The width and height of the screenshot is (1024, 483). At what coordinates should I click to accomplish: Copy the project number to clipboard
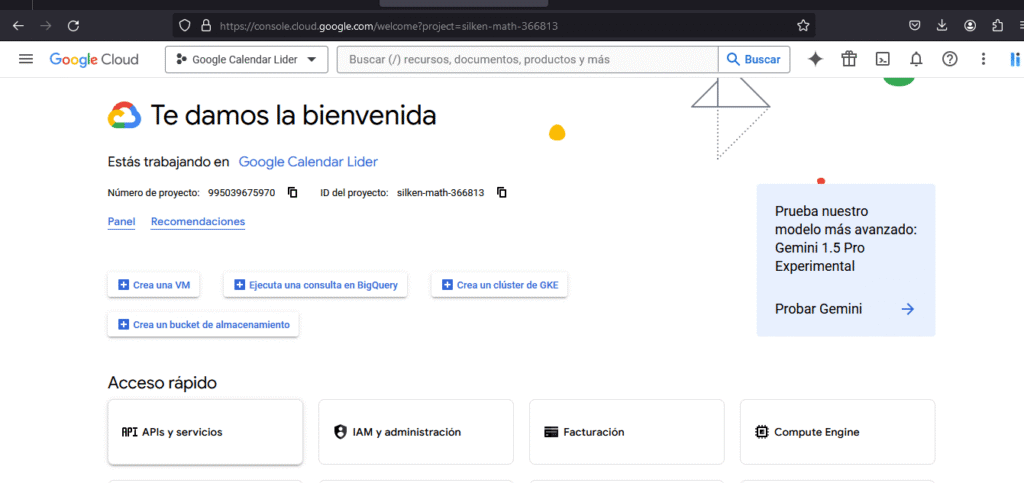pos(293,192)
